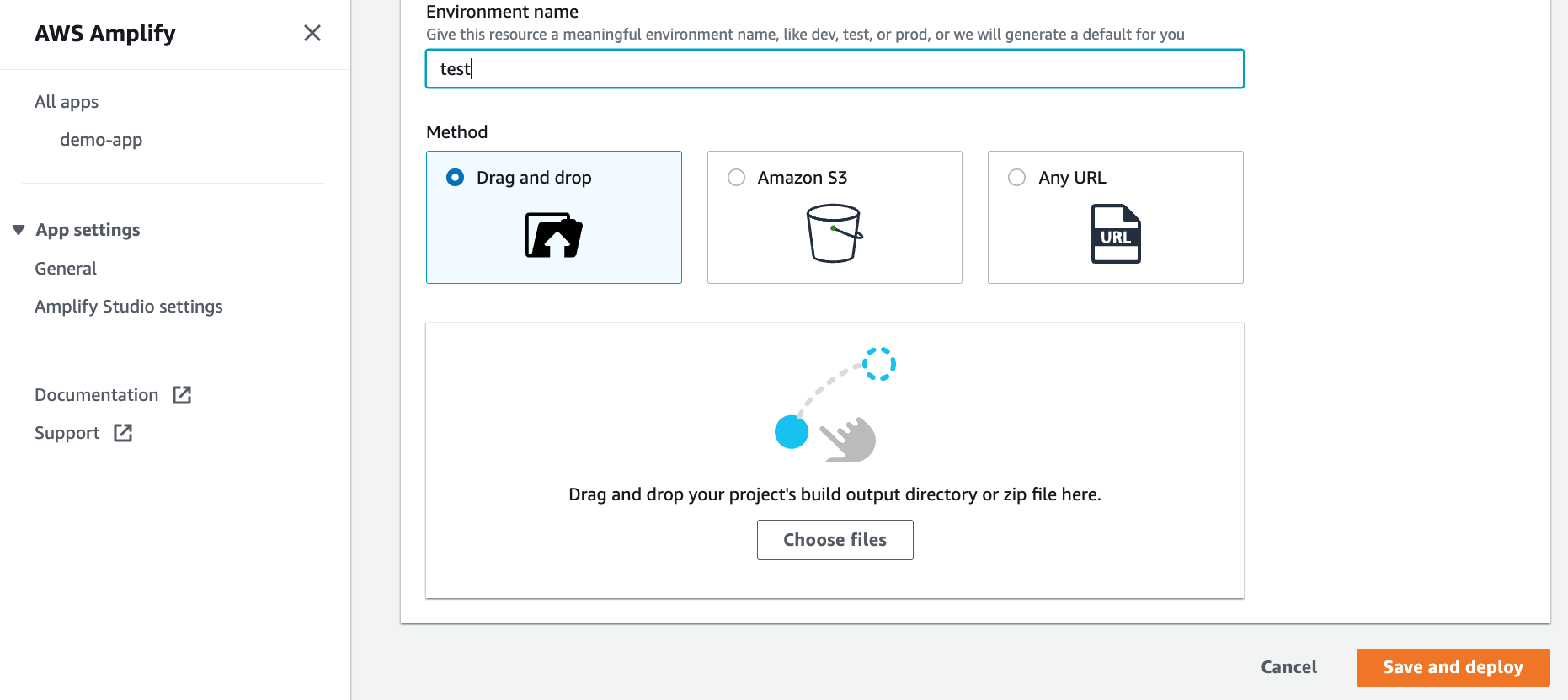1568x700 pixels.
Task: Click Choose files to upload
Action: coord(835,539)
